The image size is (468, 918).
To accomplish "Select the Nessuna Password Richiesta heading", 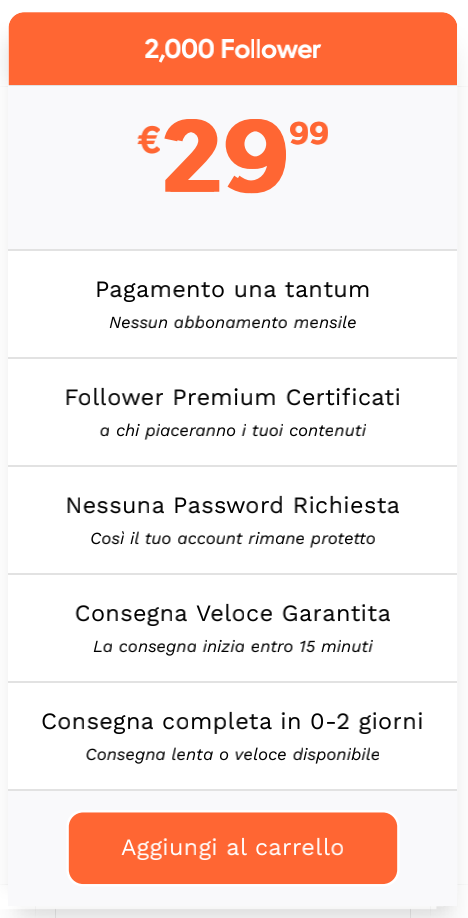I will tap(233, 505).
